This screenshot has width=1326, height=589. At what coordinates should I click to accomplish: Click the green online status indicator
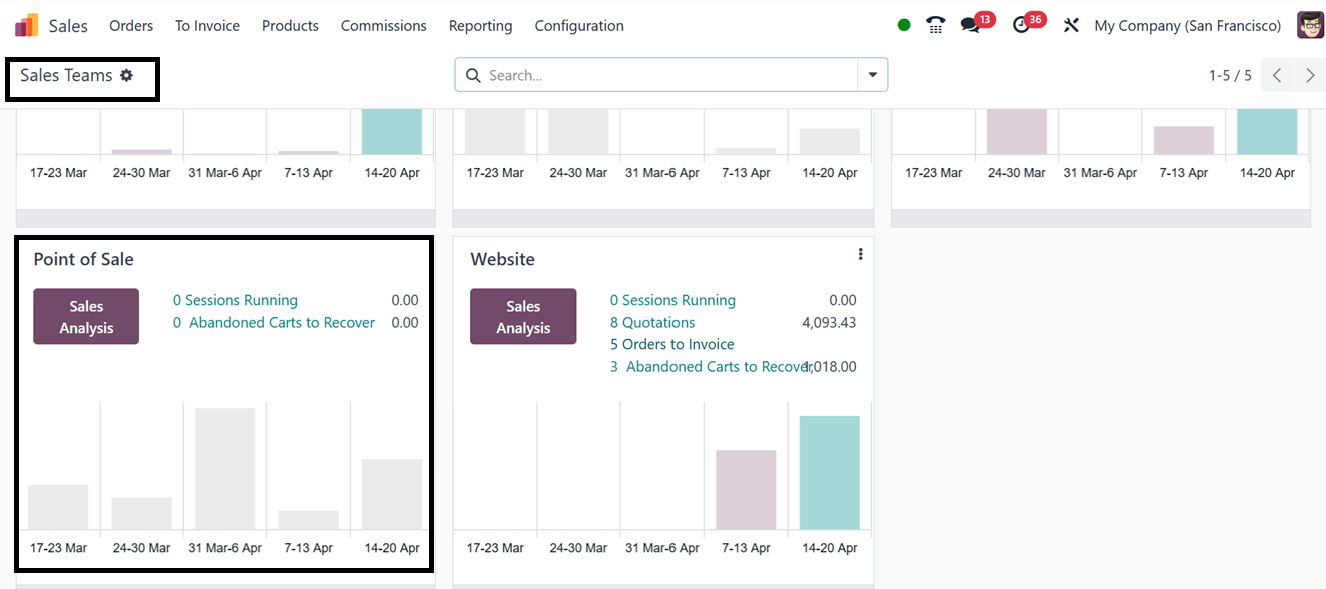[x=904, y=26]
